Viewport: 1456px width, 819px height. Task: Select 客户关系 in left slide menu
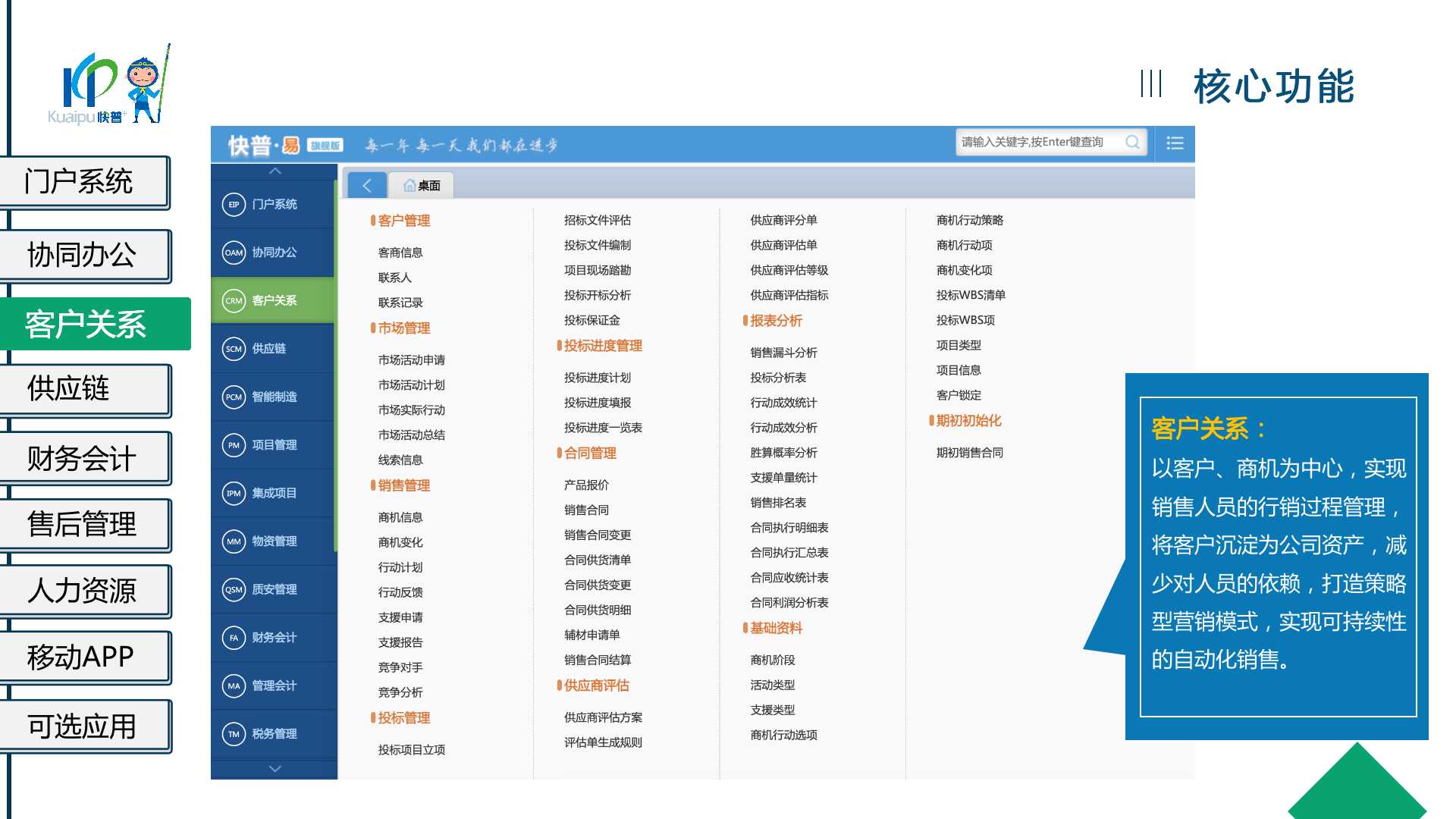86,325
